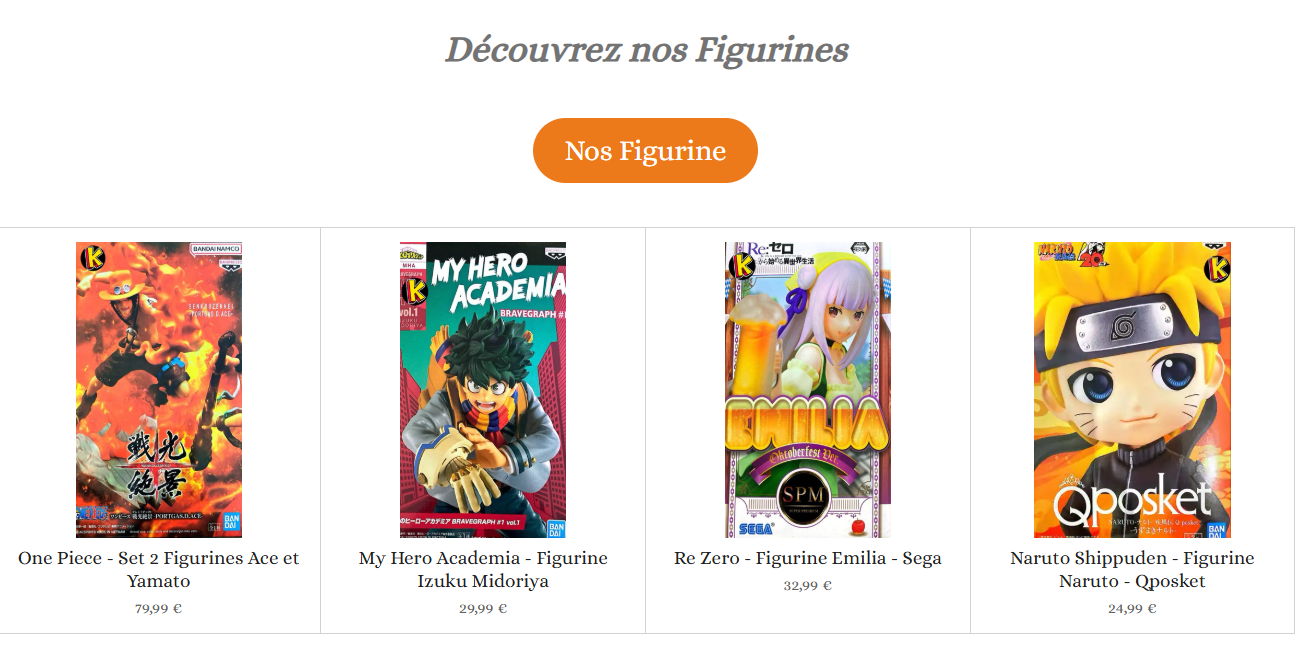Open the Emilia Re Zero box image
Image resolution: width=1295 pixels, height=656 pixels.
808,390
